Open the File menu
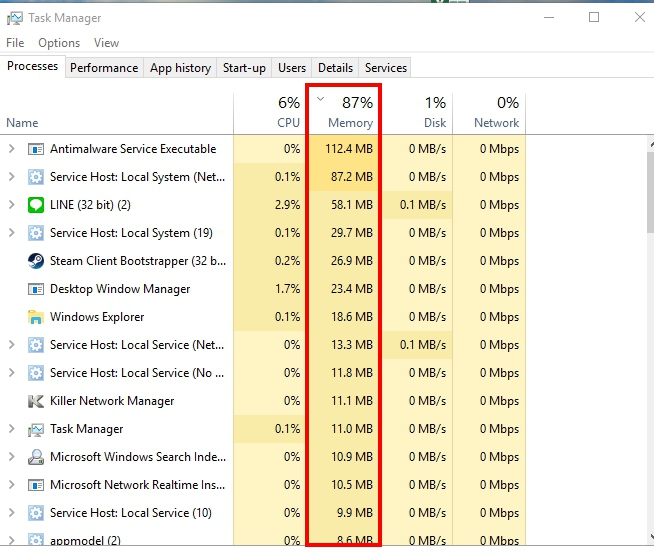Viewport: 654px width, 553px height. 15,43
